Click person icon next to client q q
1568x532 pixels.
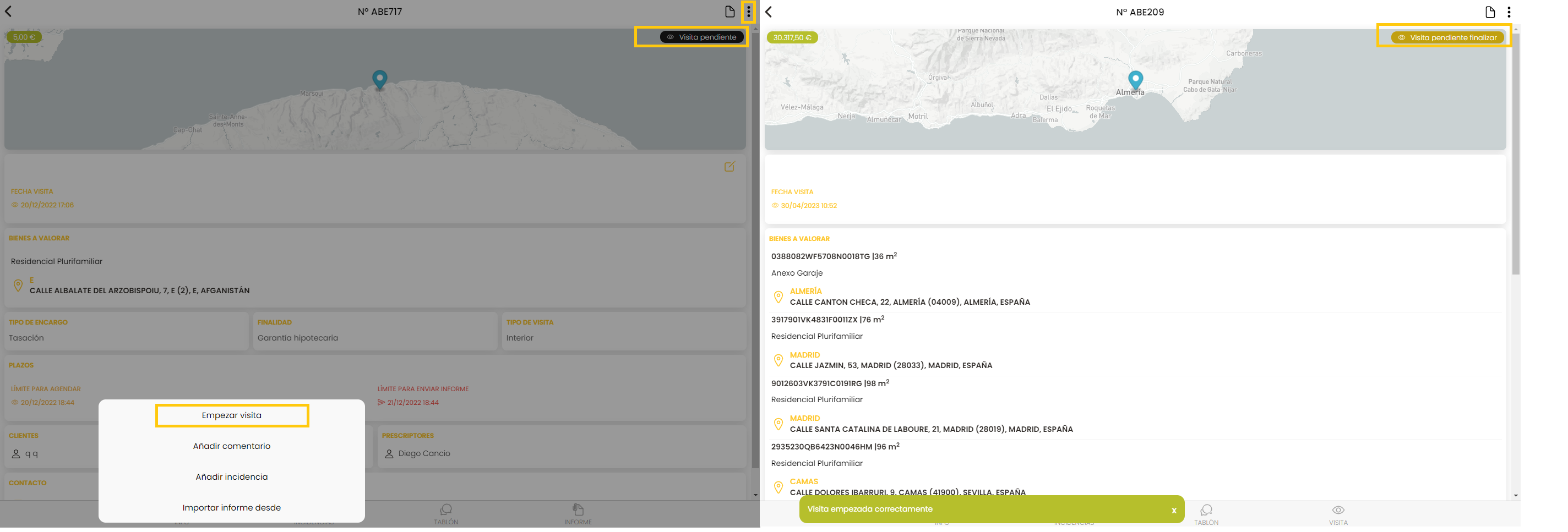pyautogui.click(x=16, y=454)
